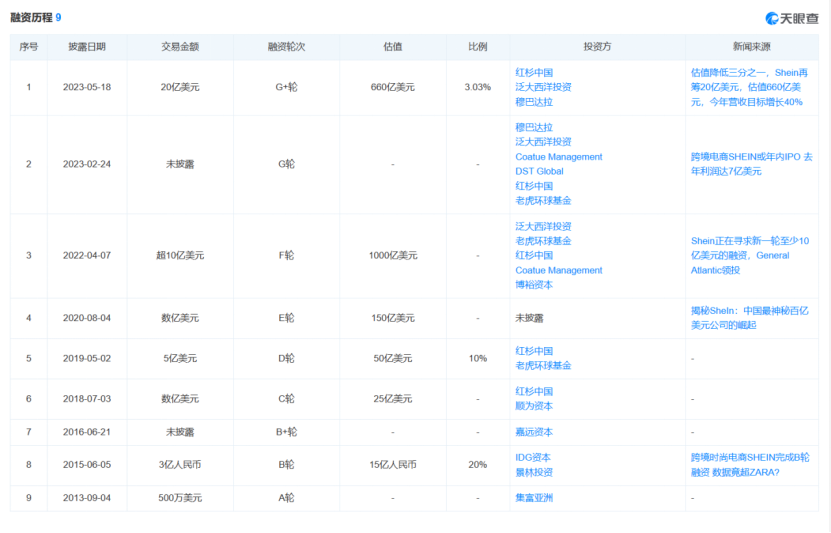Open 泛大西洋投资 link in the F轮 row
The width and height of the screenshot is (831, 533).
[543, 226]
